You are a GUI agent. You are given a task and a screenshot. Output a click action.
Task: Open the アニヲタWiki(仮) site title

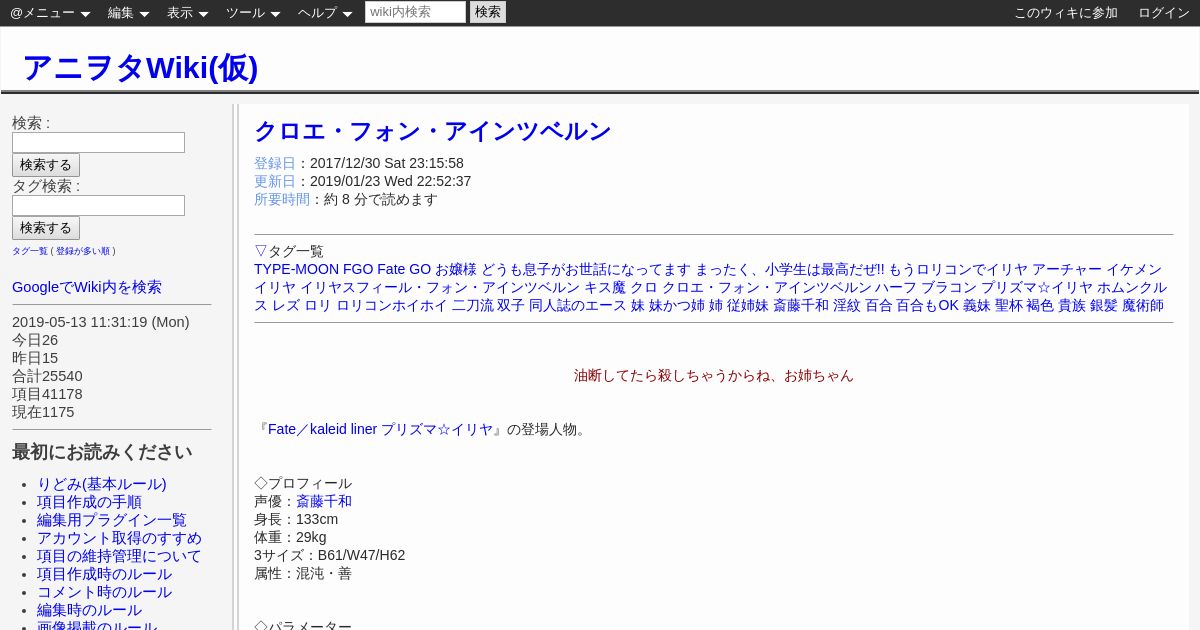(x=140, y=67)
